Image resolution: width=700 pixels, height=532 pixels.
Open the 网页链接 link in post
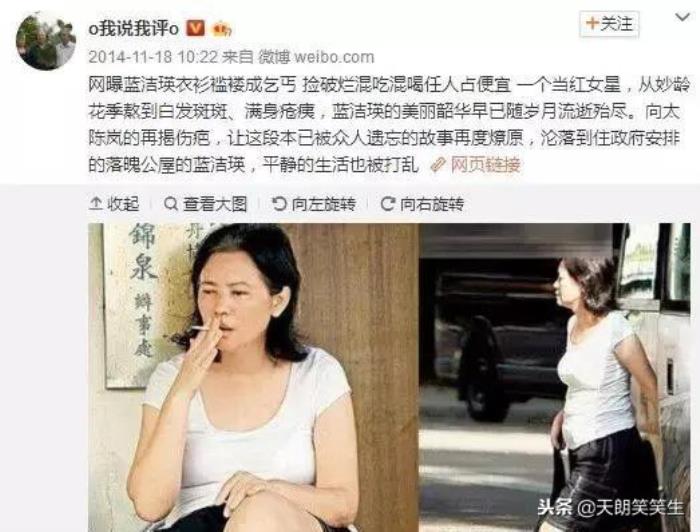[486, 165]
